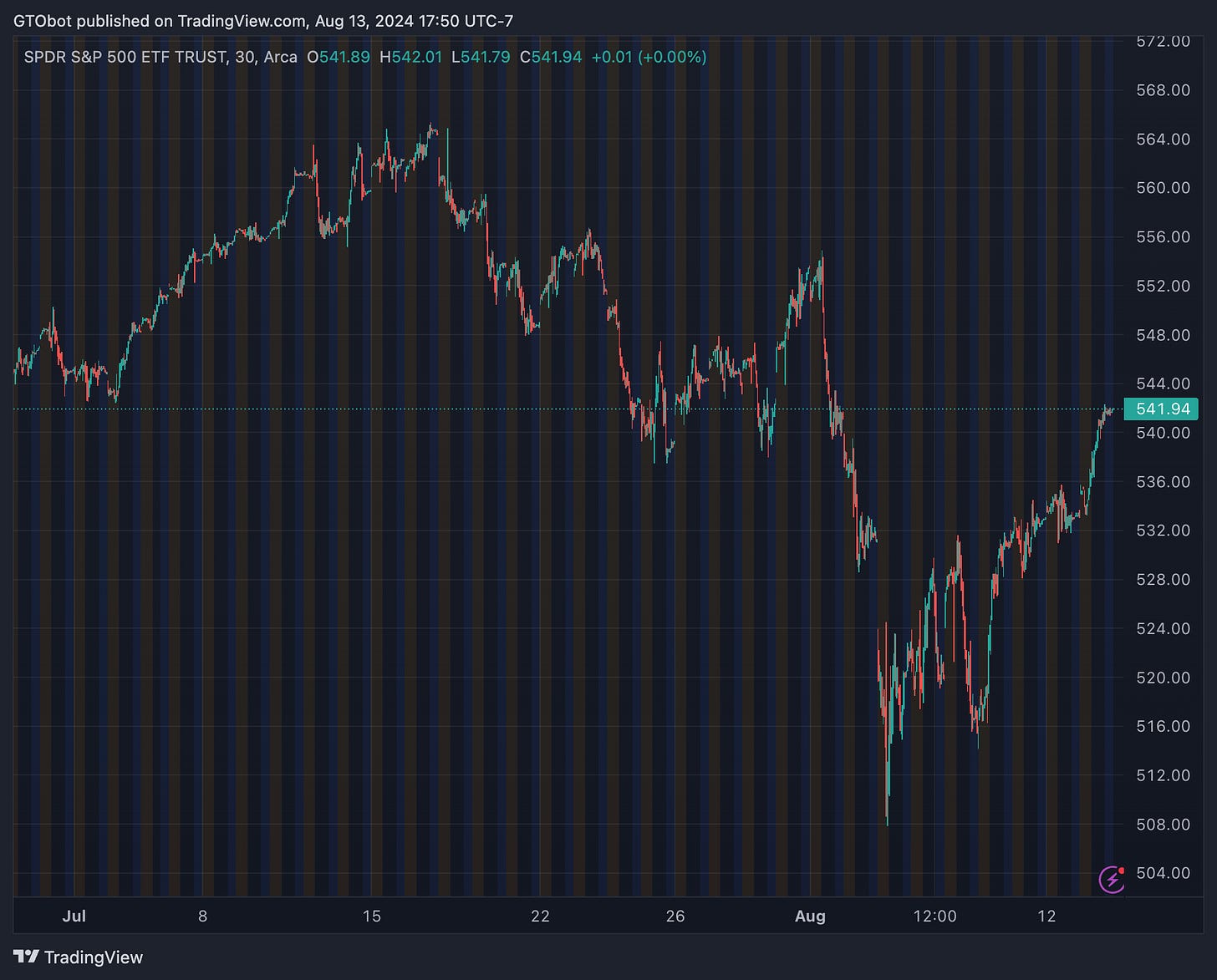Click the 536.00 price axis label
The image size is (1217, 980).
(1163, 481)
